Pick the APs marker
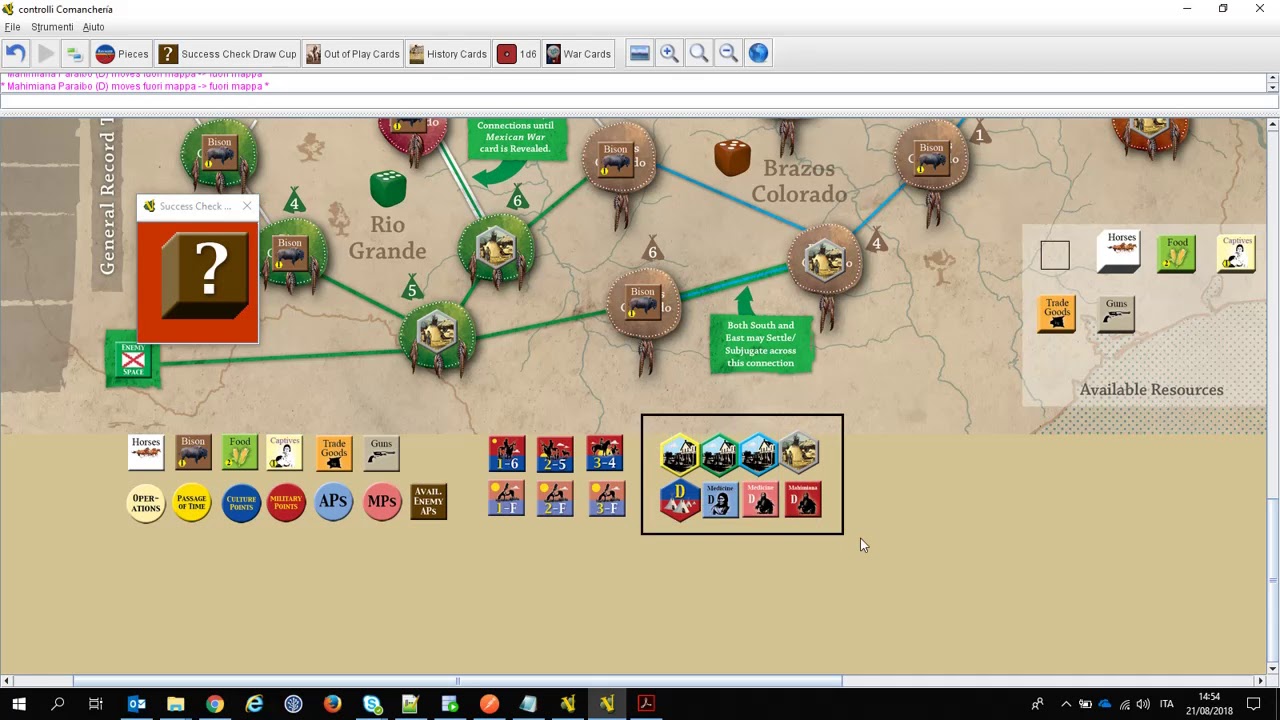Screen dimensions: 1280x720 334,501
